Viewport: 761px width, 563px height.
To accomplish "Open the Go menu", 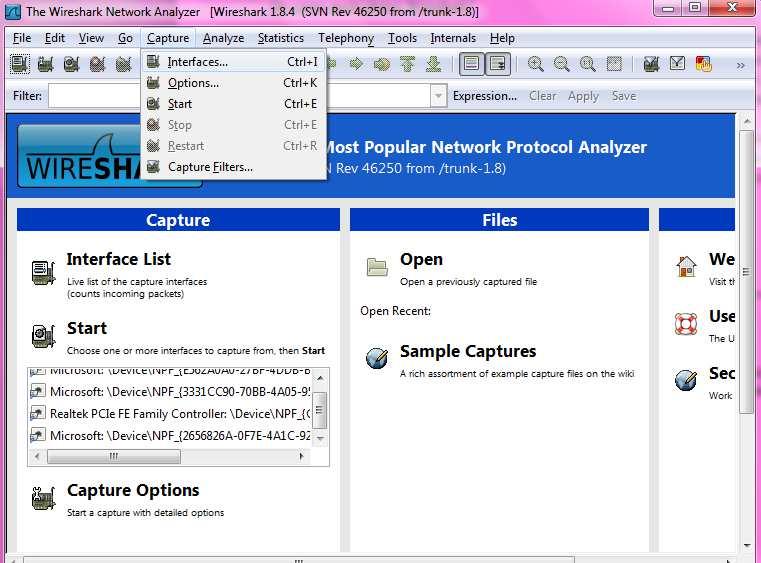I will click(x=125, y=38).
